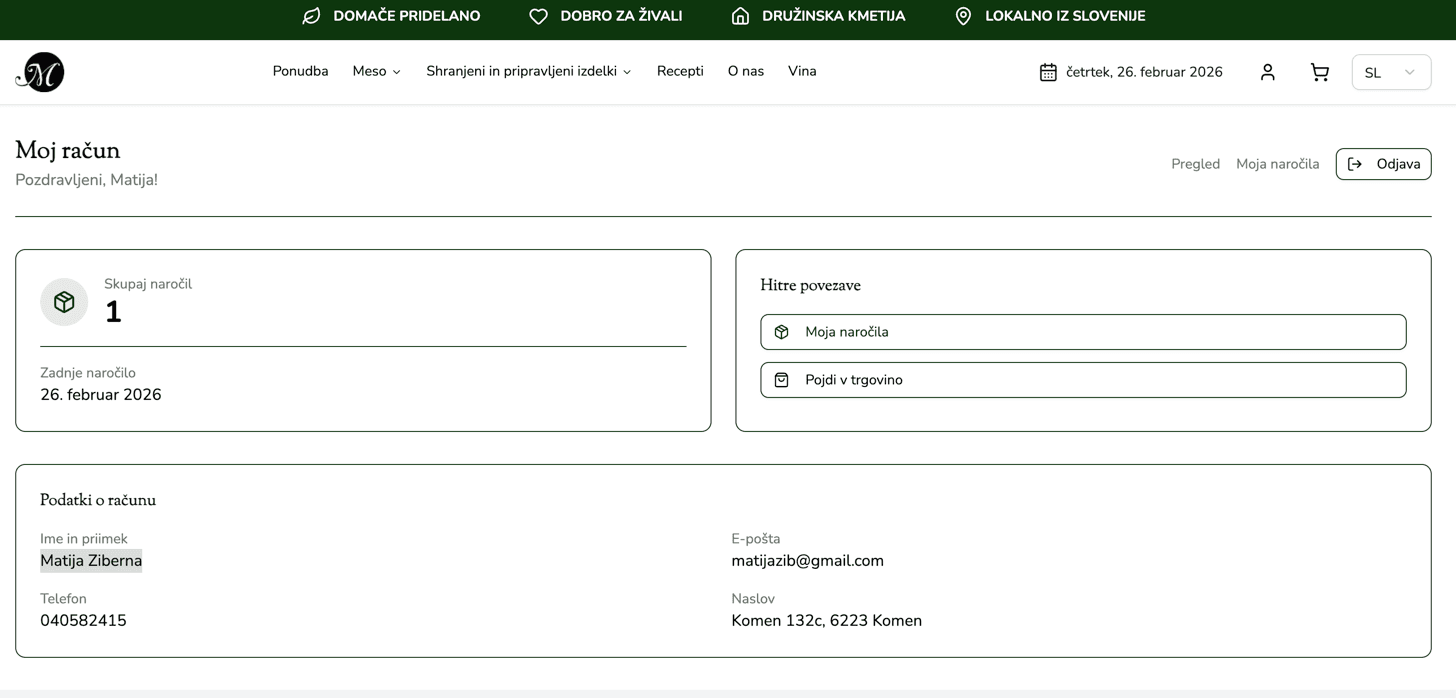Viewport: 1456px width, 698px height.
Task: Click the calendar icon beside the date
Action: click(1047, 72)
